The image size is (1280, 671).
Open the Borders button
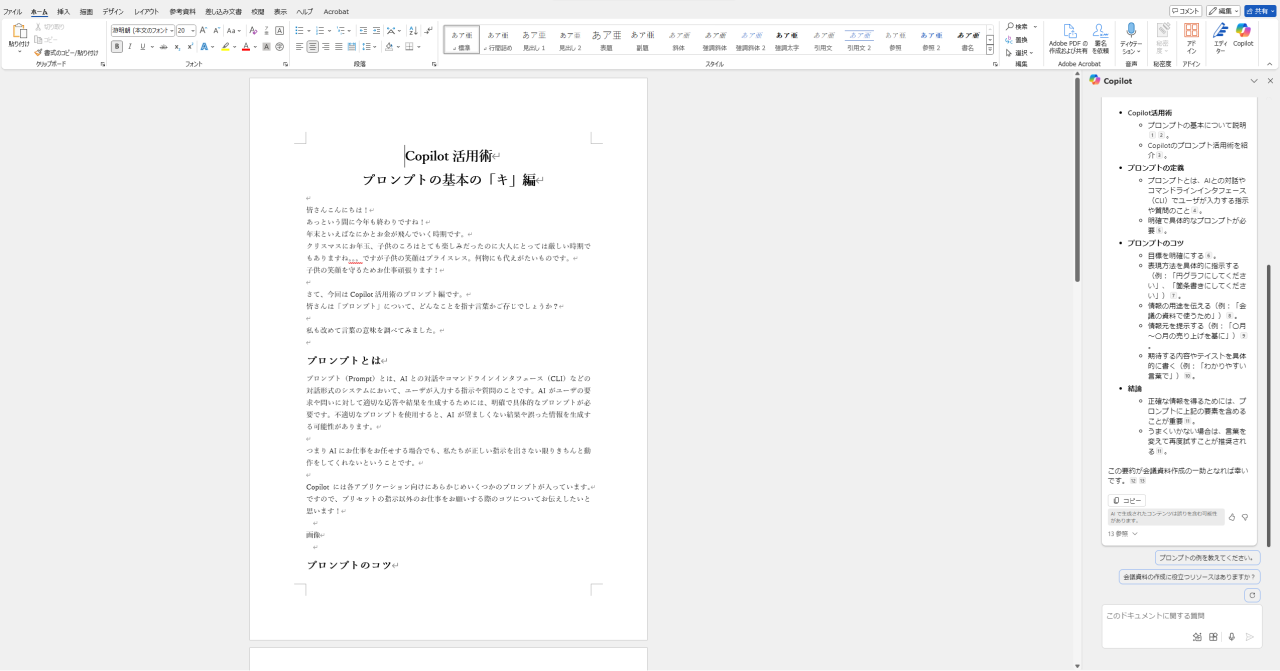click(x=411, y=47)
